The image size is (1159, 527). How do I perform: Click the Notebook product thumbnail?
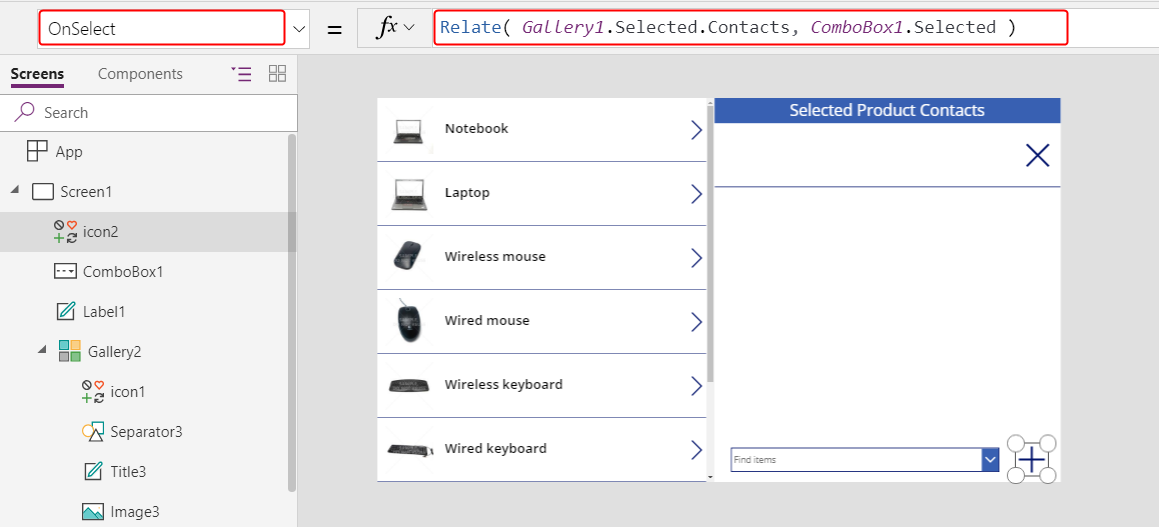[409, 132]
